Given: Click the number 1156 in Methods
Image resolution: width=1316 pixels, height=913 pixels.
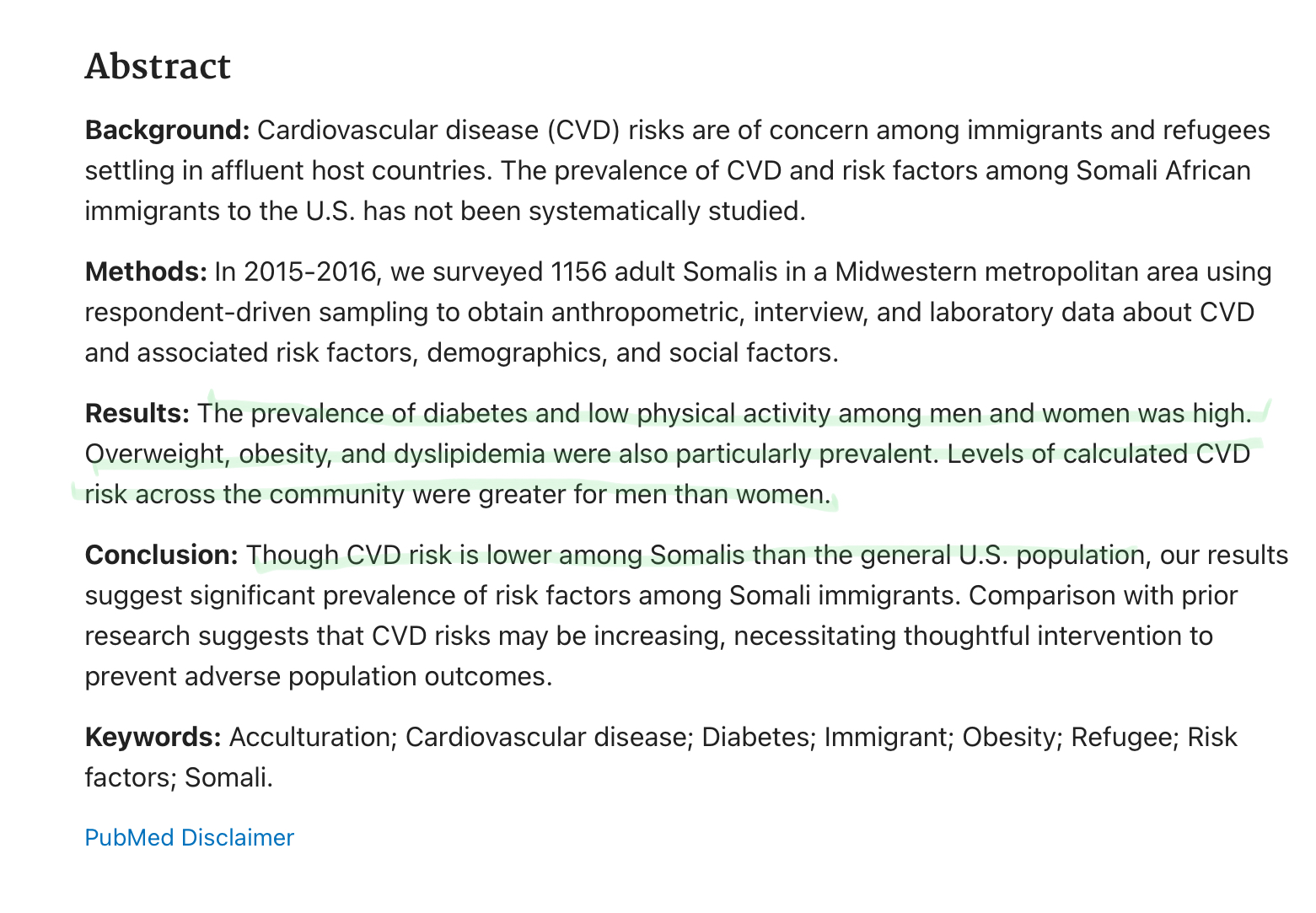Looking at the screenshot, I should [578, 271].
